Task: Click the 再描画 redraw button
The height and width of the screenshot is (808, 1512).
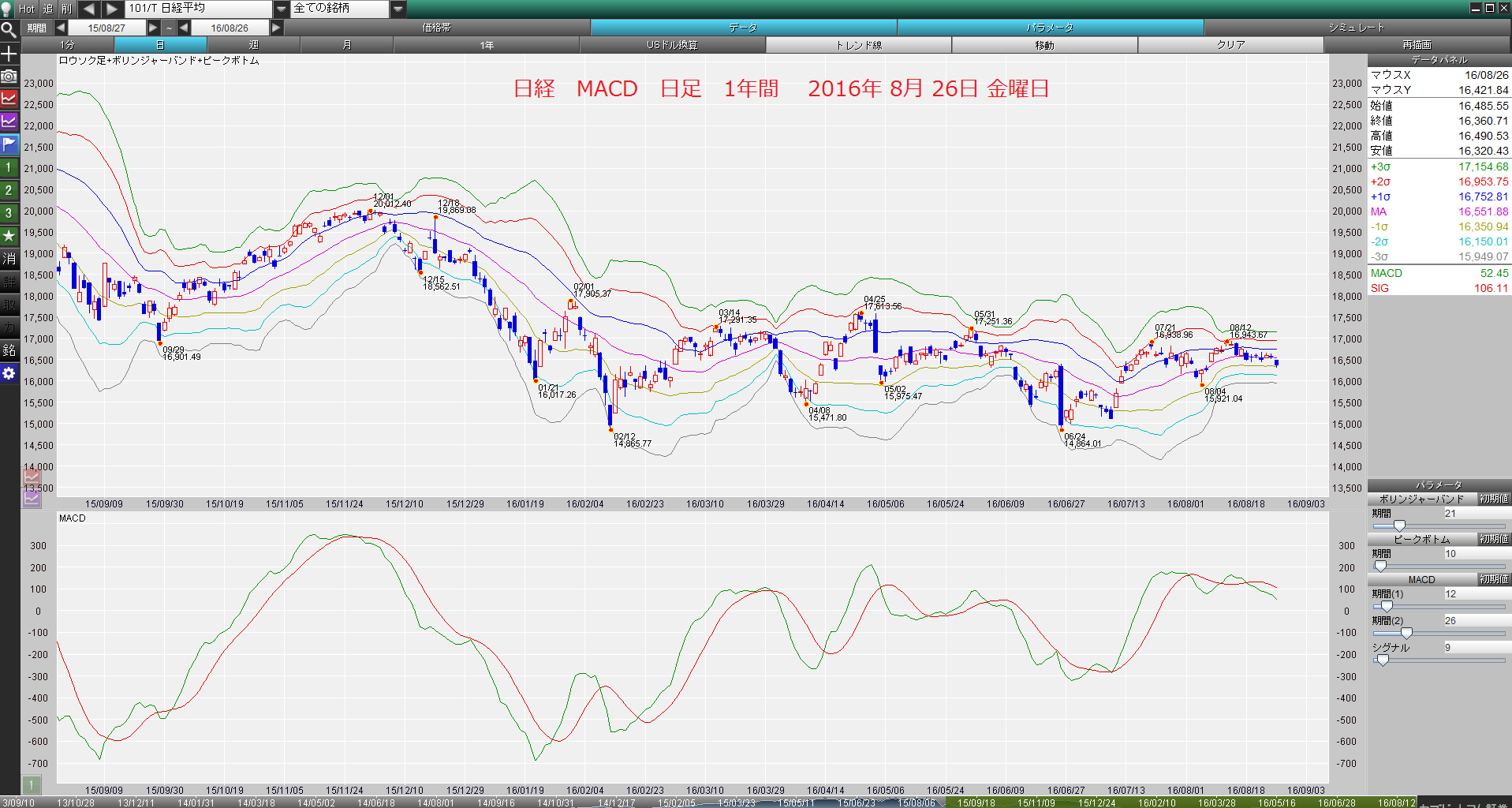Action: point(1417,45)
